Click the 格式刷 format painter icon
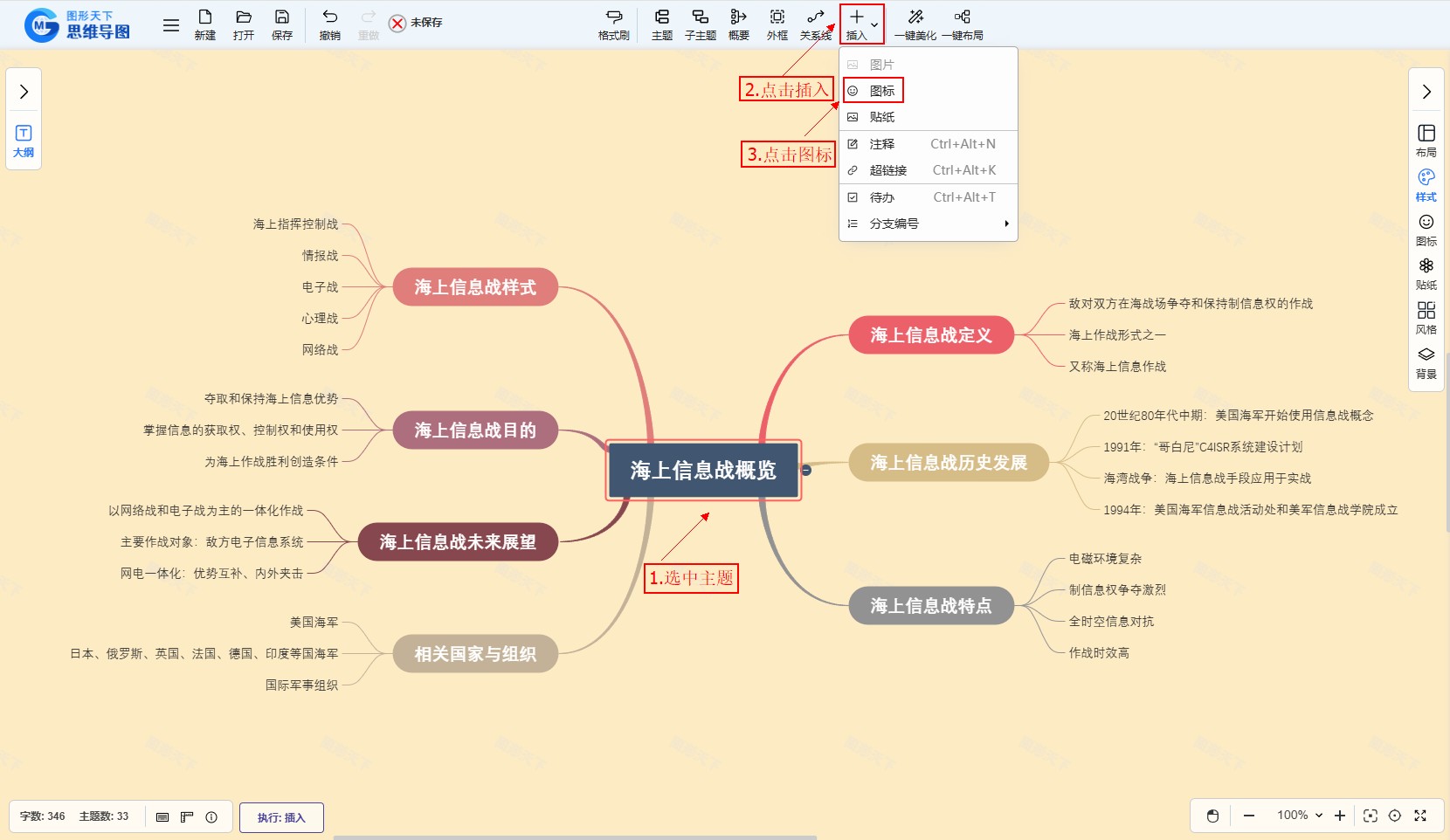This screenshot has width=1450, height=840. 613,24
